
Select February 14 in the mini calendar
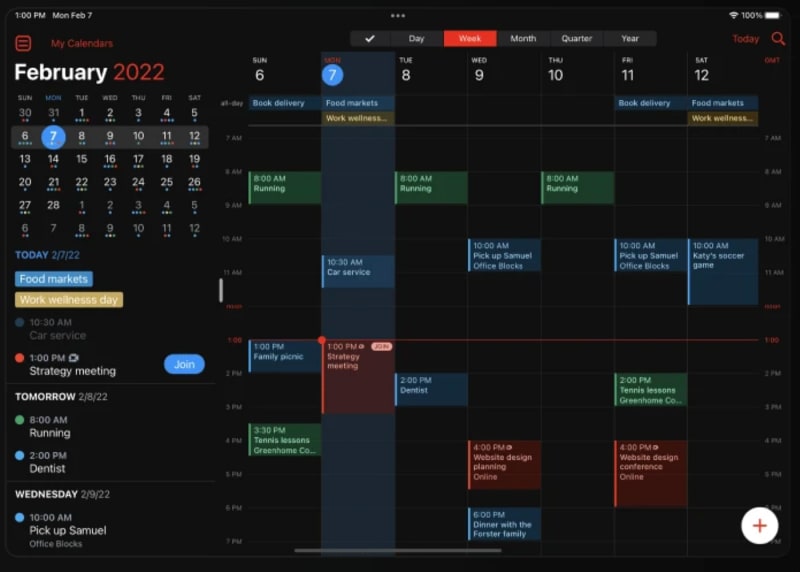pyautogui.click(x=53, y=160)
